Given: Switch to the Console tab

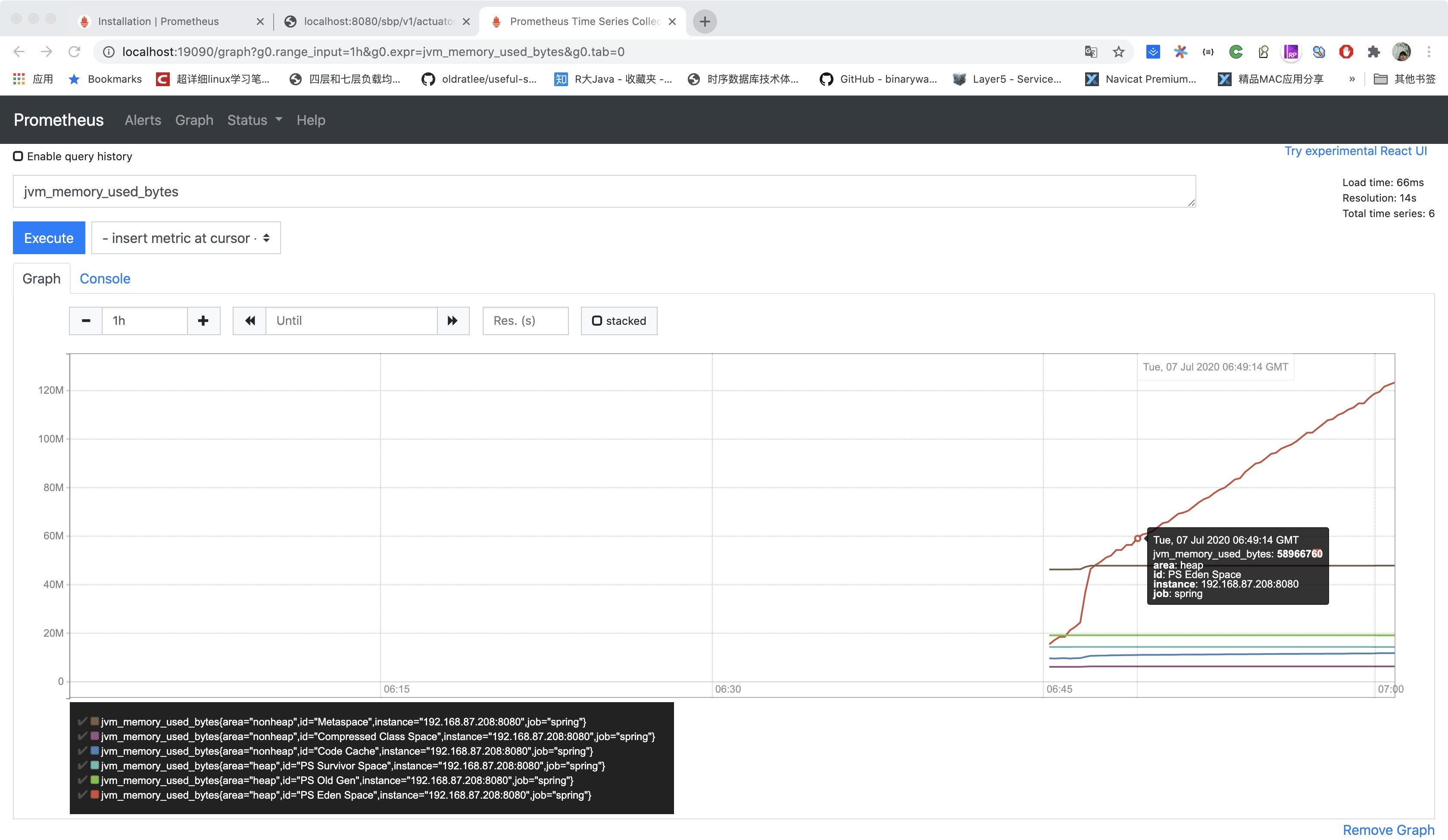Looking at the screenshot, I should click(x=105, y=279).
